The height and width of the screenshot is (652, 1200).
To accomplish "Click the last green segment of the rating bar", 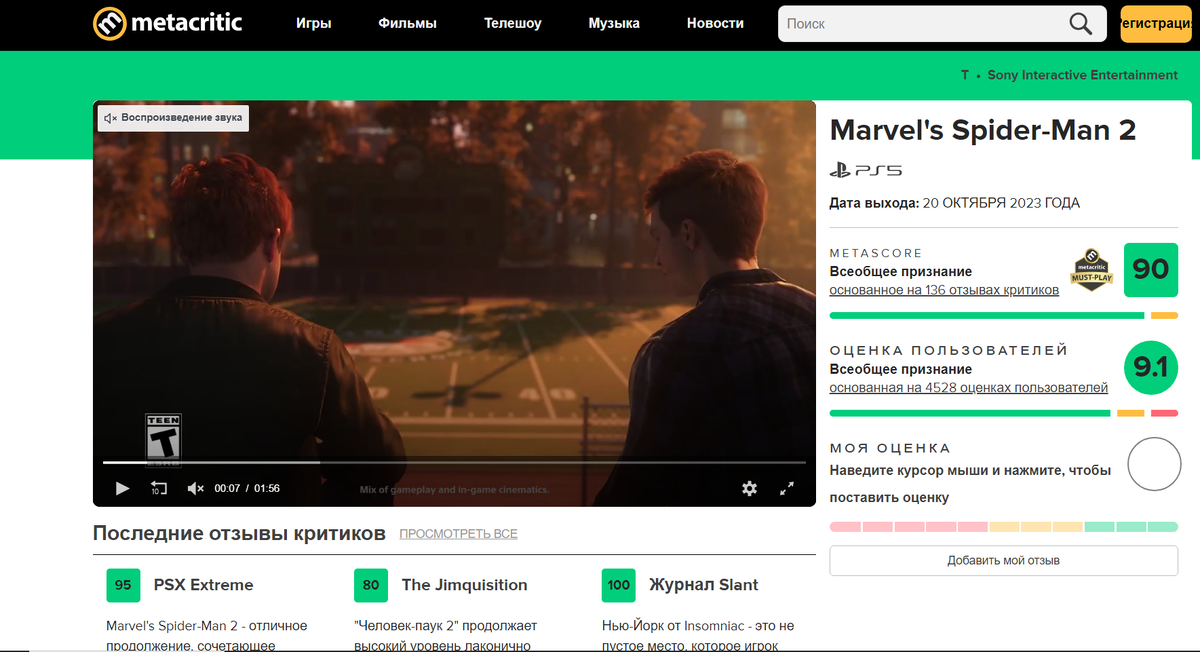I will (x=1163, y=526).
